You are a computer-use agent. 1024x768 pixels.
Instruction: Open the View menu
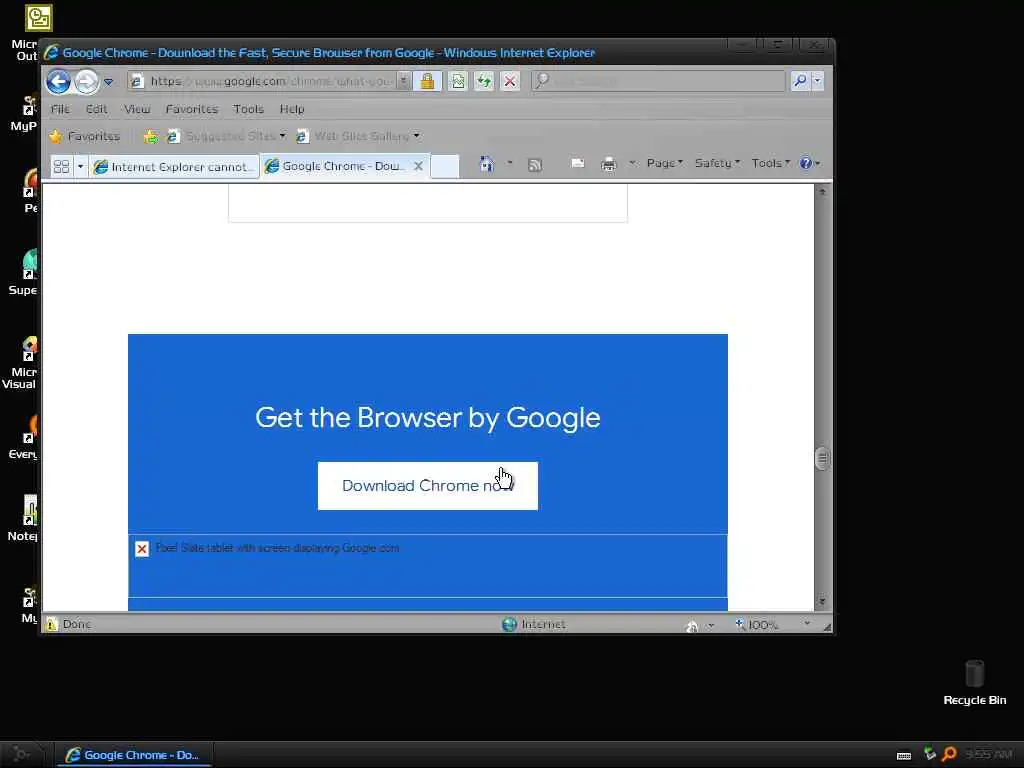click(x=137, y=109)
